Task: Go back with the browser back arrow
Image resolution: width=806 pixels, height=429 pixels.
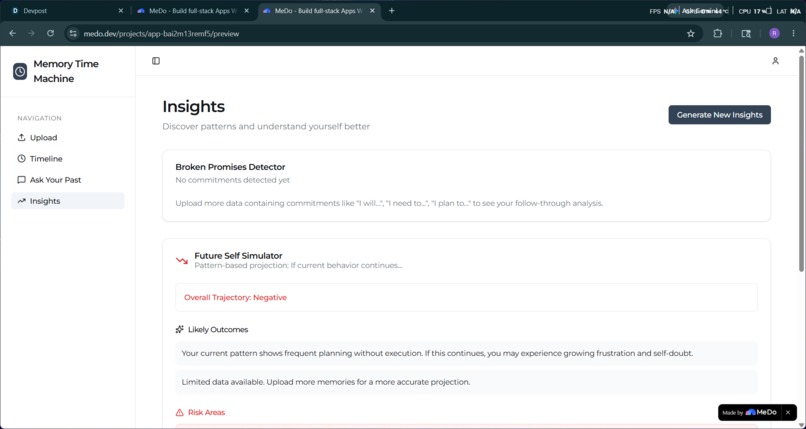Action: coord(13,33)
